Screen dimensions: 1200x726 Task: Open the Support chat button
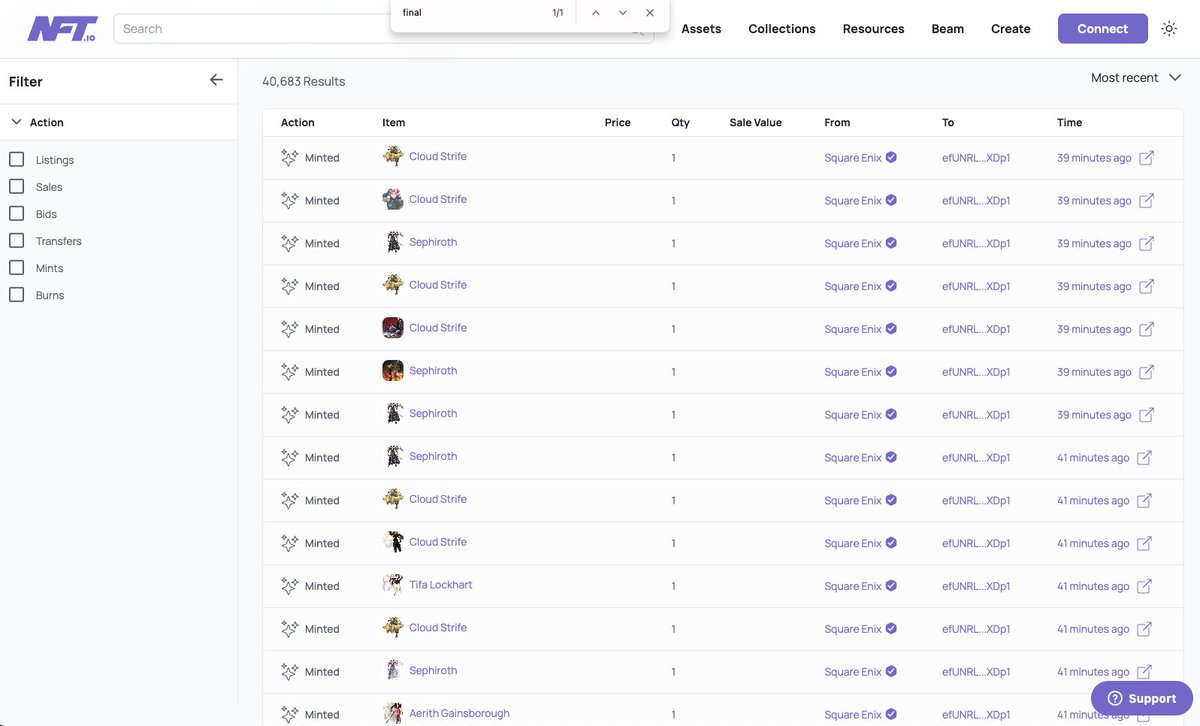[1141, 698]
